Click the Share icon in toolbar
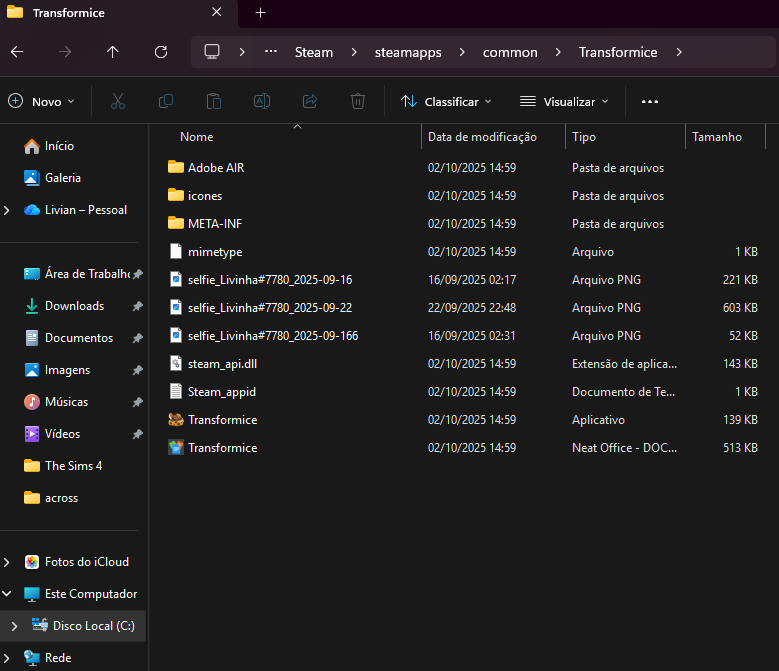Viewport: 779px width, 671px height. pyautogui.click(x=310, y=101)
